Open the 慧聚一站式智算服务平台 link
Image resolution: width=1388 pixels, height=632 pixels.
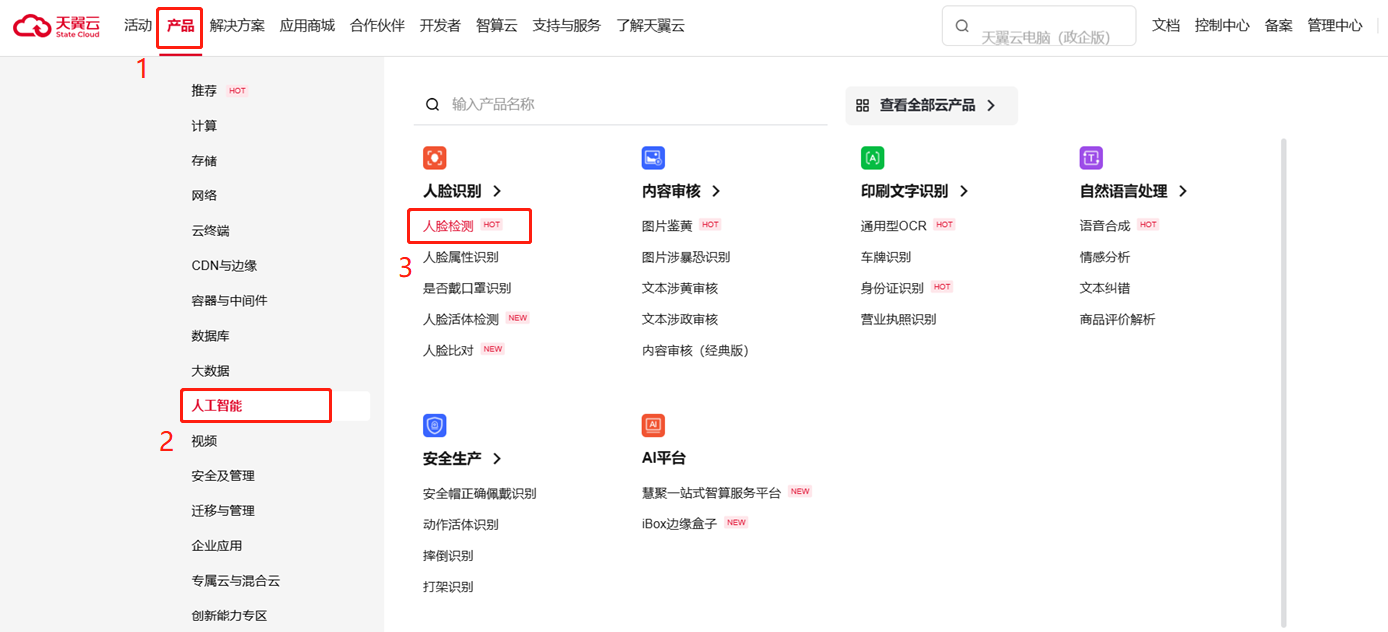click(711, 493)
